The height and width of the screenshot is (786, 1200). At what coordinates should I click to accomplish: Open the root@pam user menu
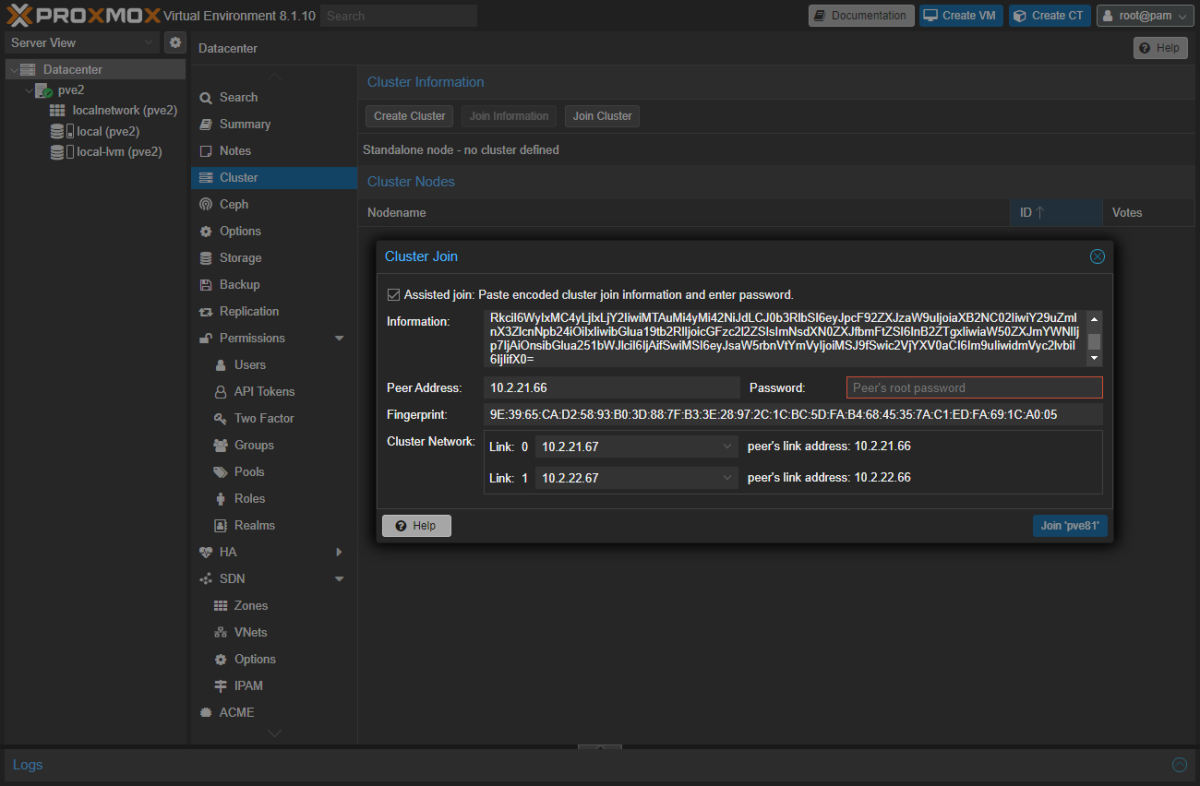point(1144,16)
